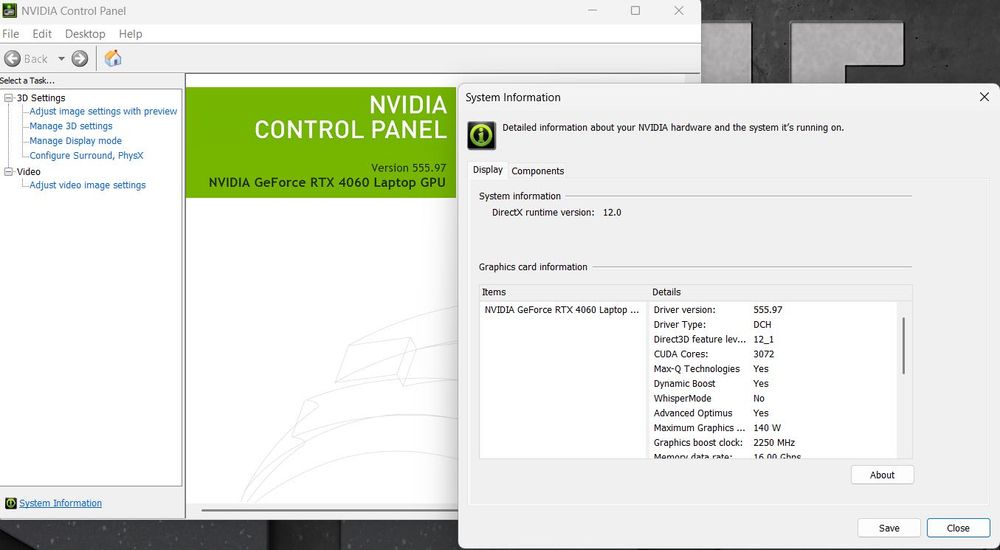This screenshot has width=1000, height=550.
Task: Collapse the Video tree node
Action: coord(8,172)
